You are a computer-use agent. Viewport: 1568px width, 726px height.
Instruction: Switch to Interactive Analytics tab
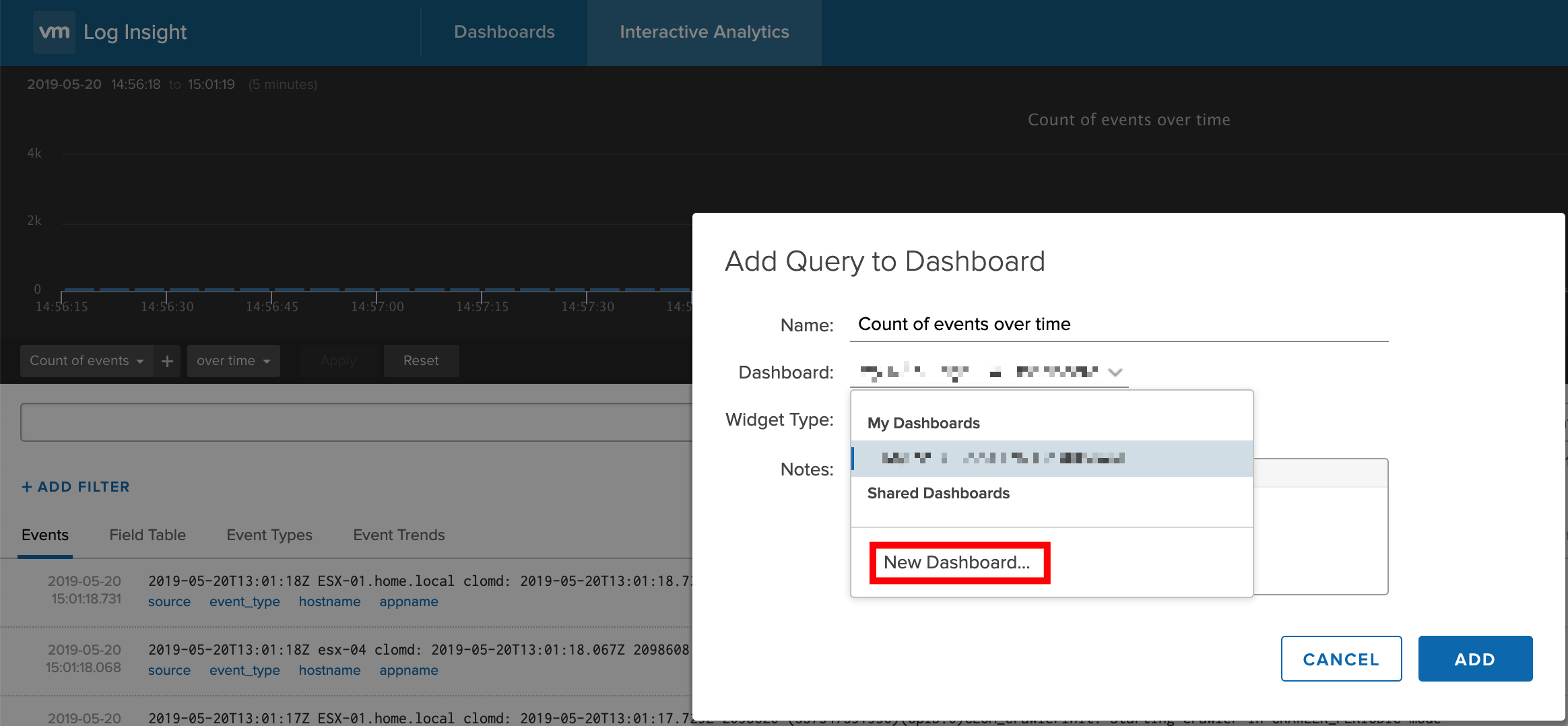(x=704, y=32)
